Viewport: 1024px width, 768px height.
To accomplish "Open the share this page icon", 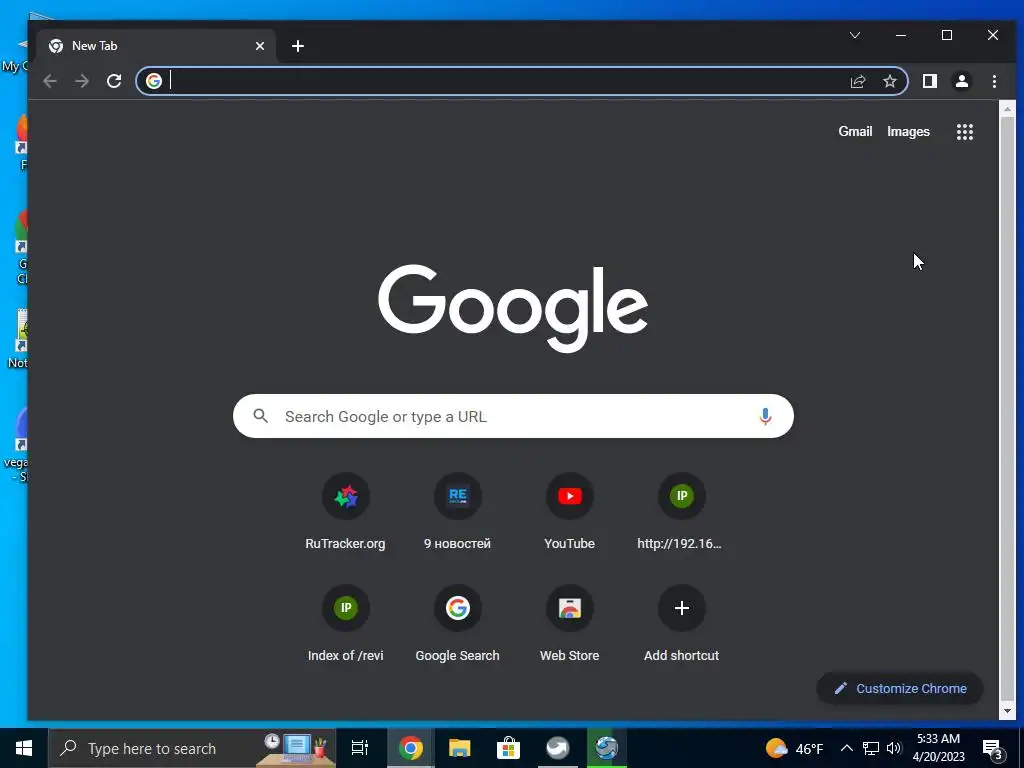I will pyautogui.click(x=857, y=81).
